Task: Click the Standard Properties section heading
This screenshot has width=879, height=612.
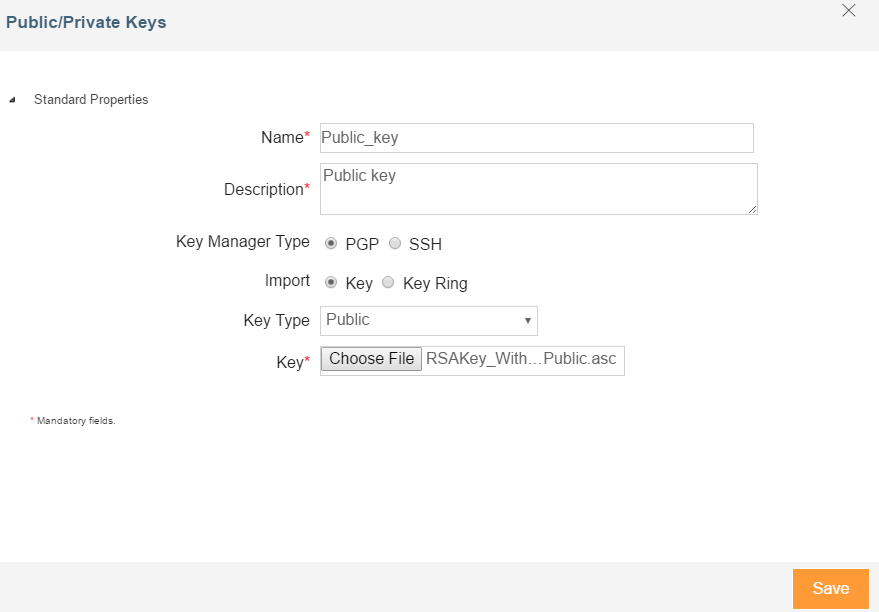Action: click(91, 100)
